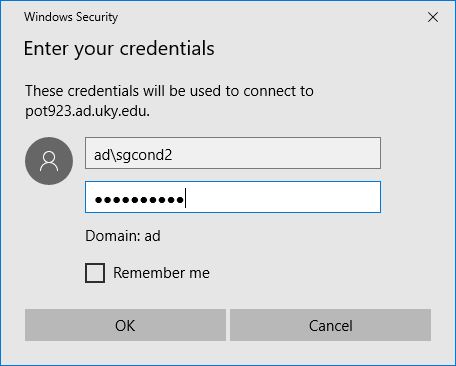Viewport: 456px width, 366px height.
Task: Place cursor in empty part of username box
Action: coord(277,153)
